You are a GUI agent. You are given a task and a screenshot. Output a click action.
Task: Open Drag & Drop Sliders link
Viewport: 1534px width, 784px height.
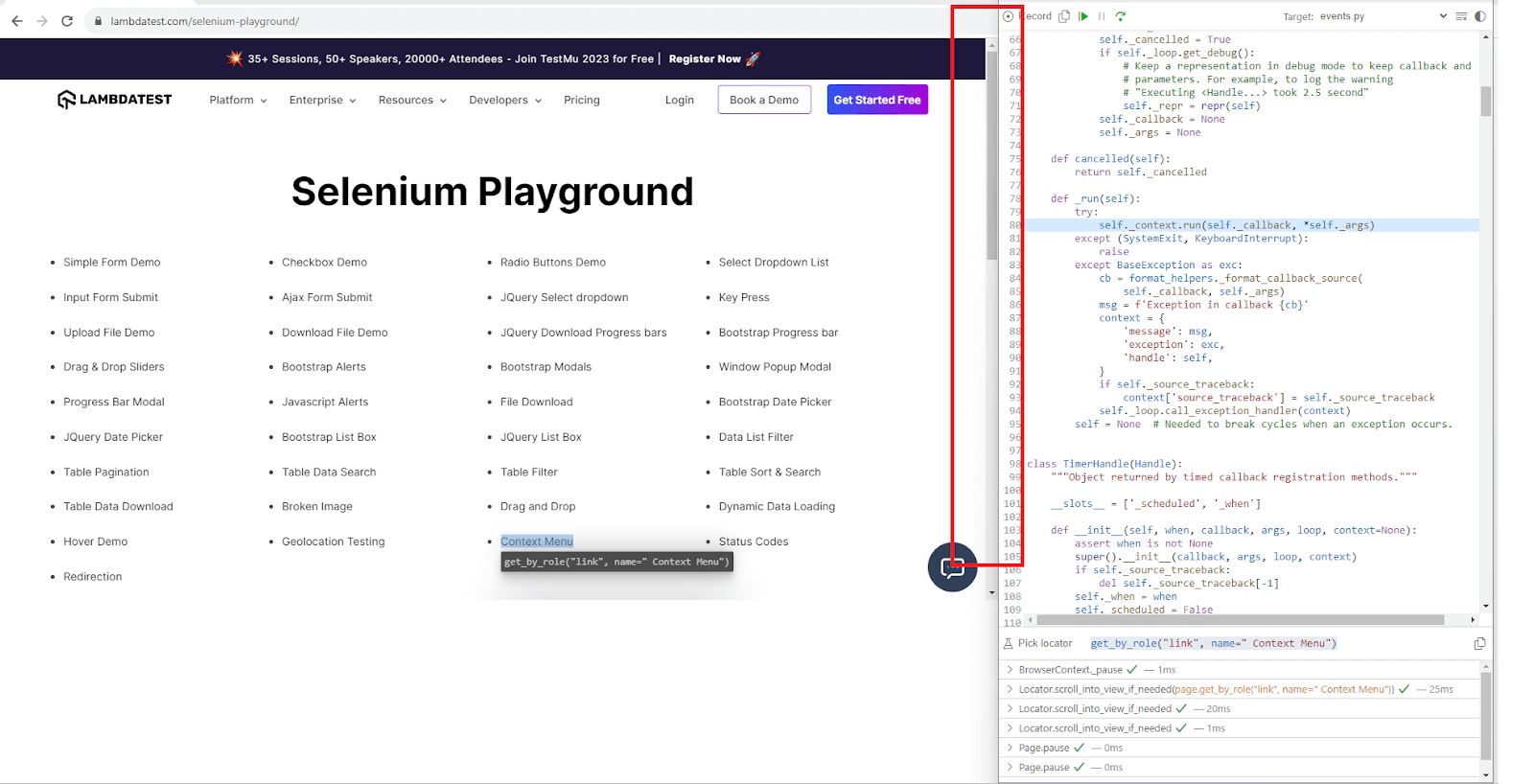coord(114,367)
